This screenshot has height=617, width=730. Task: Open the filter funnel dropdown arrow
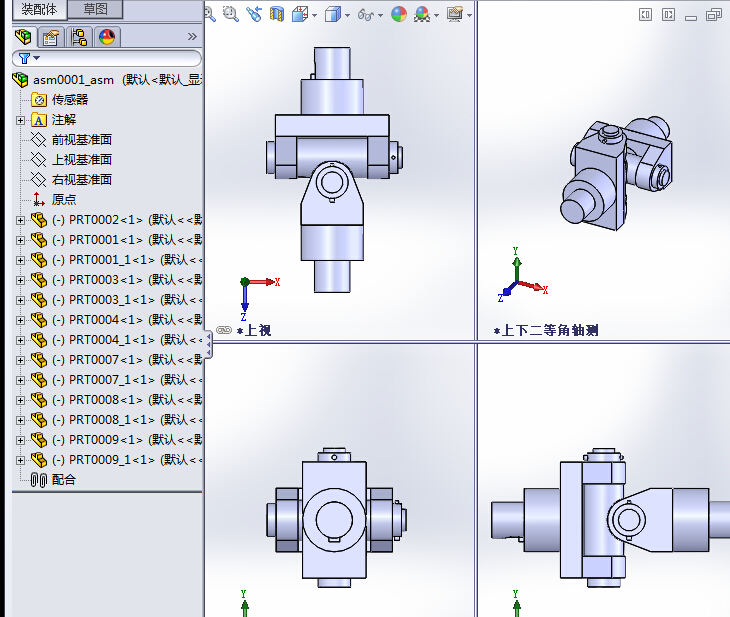pyautogui.click(x=37, y=58)
